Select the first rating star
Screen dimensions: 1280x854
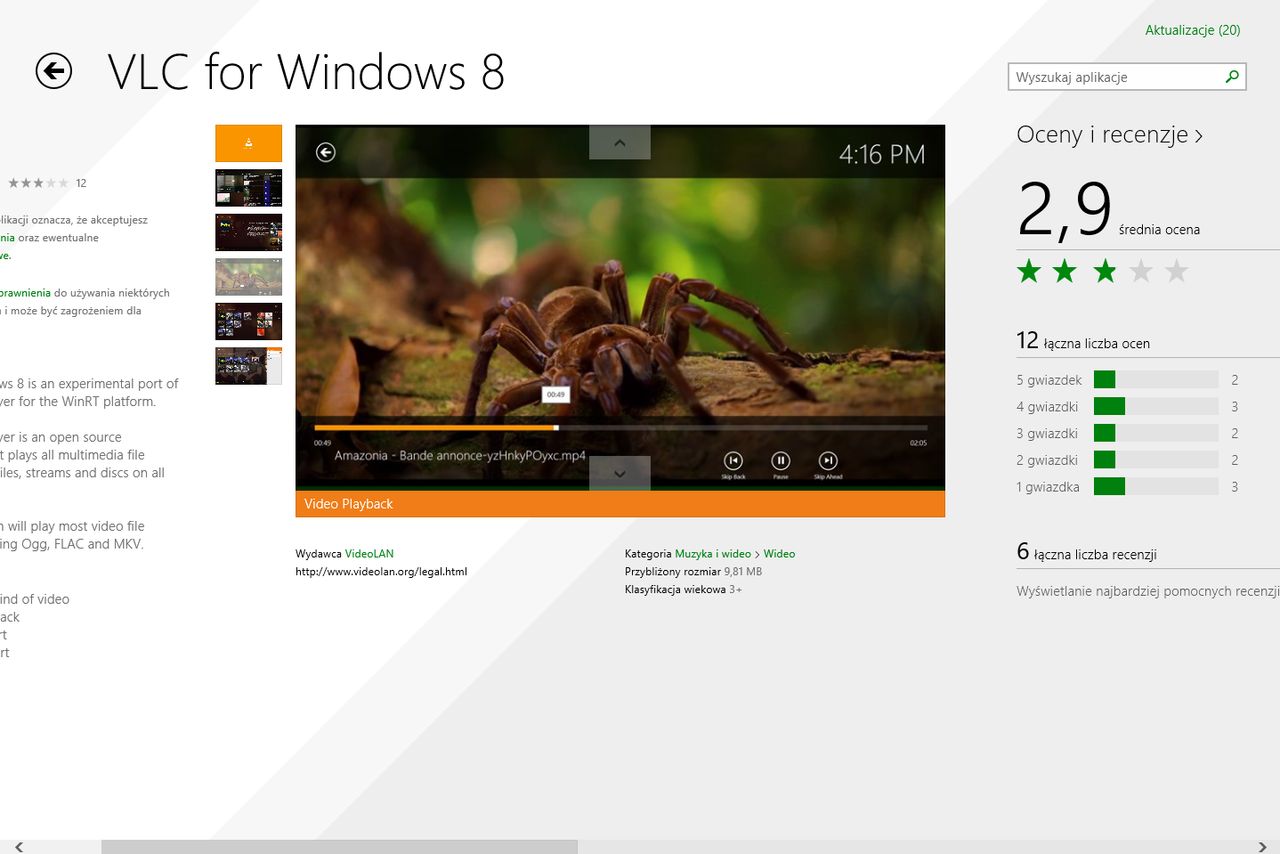(x=1029, y=270)
